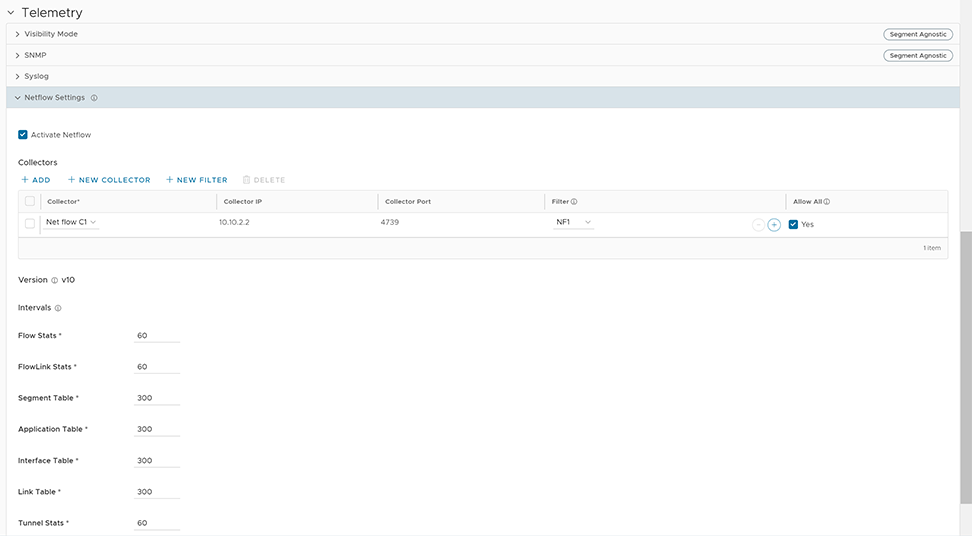
Task: Click info icon next to Netflow Settings
Action: (x=94, y=98)
